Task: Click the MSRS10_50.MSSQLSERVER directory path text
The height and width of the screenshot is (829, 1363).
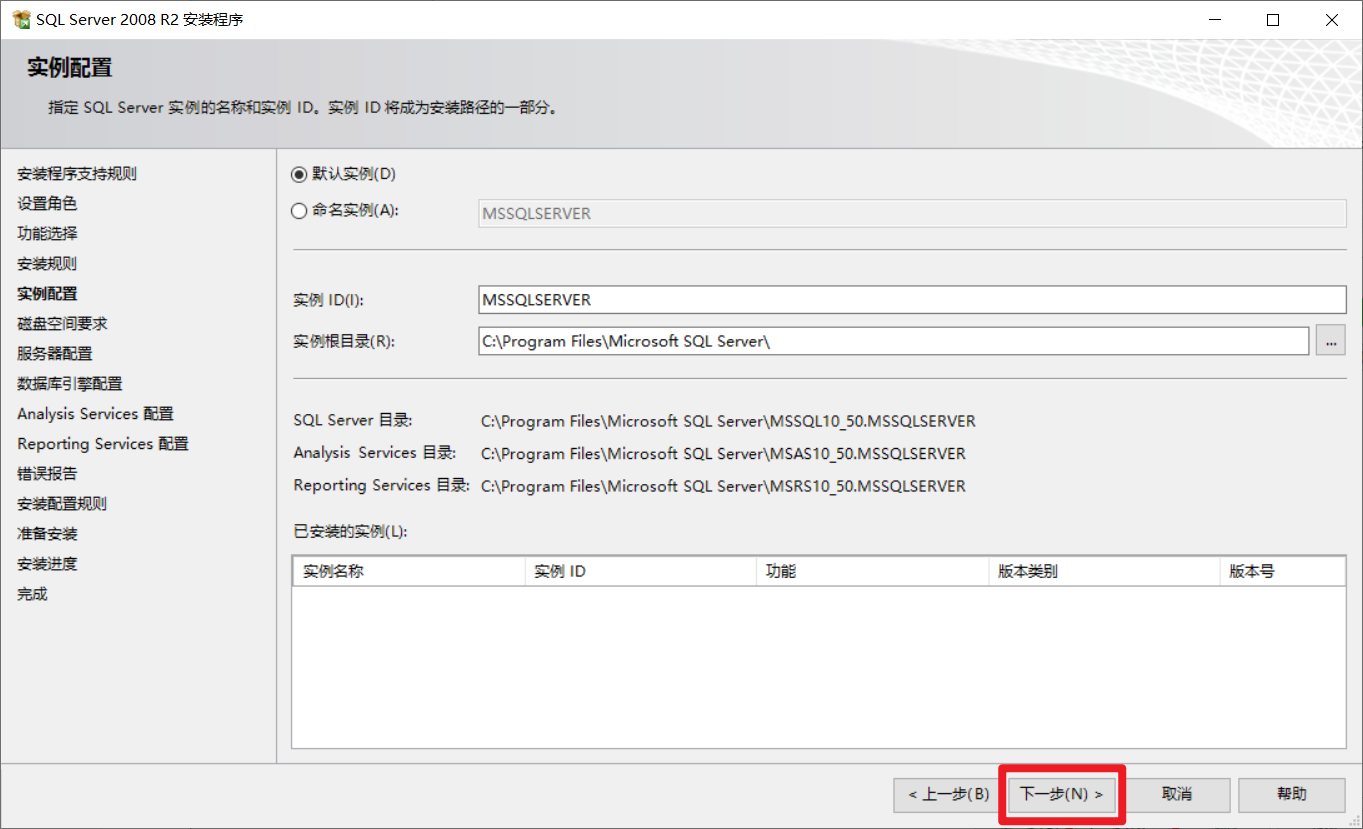Action: 723,486
